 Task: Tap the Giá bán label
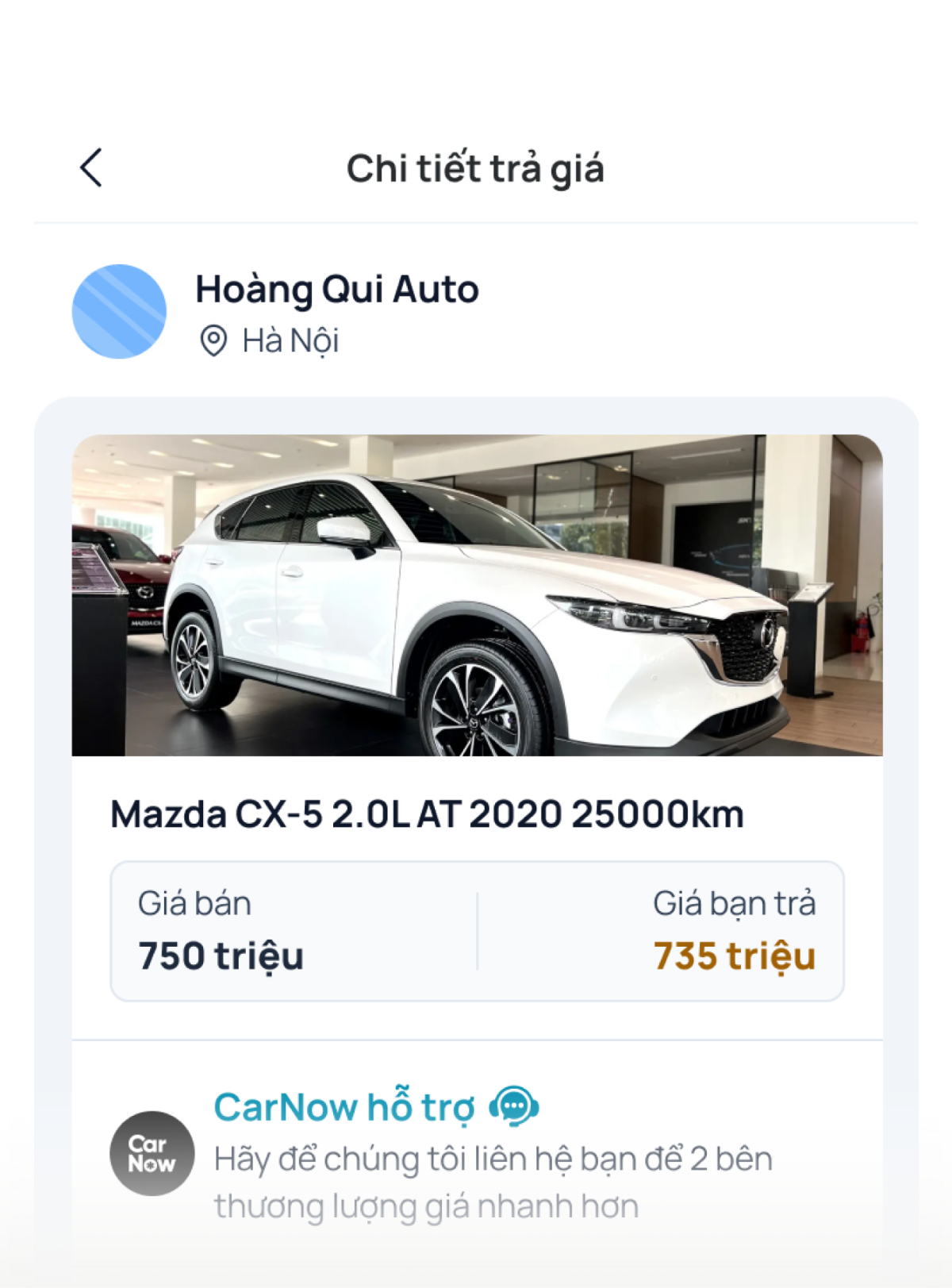click(x=194, y=904)
